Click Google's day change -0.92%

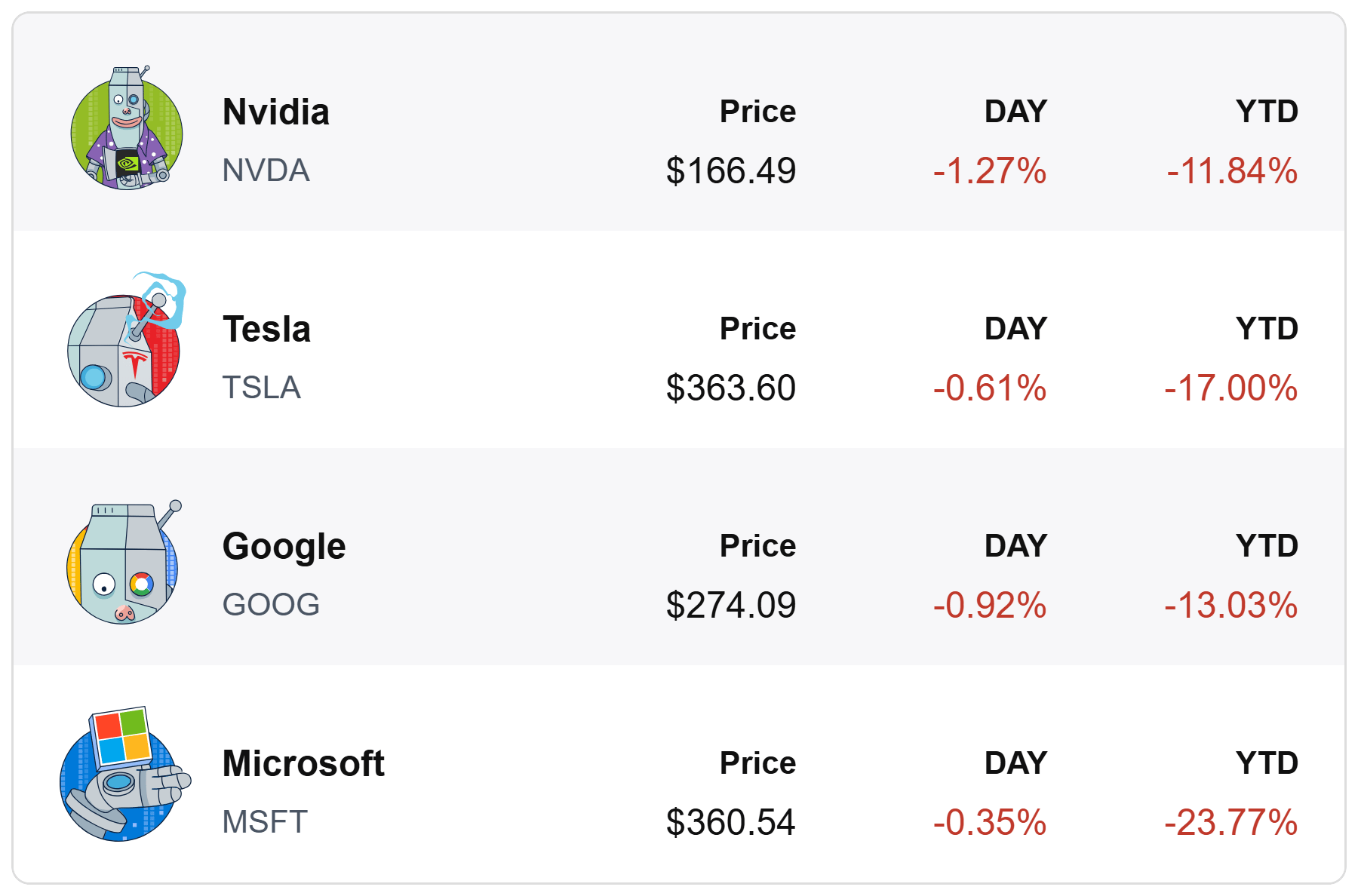(989, 605)
